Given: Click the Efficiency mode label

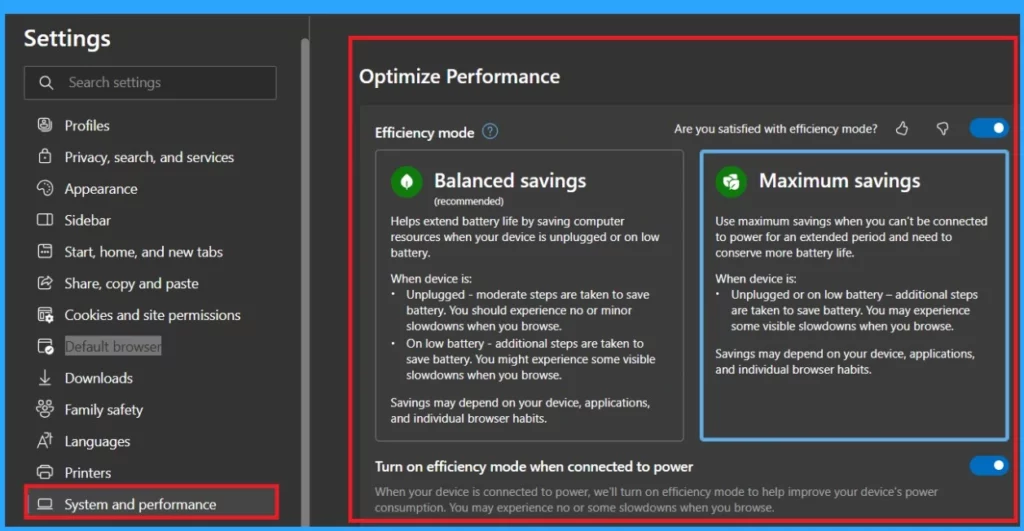Looking at the screenshot, I should [424, 133].
